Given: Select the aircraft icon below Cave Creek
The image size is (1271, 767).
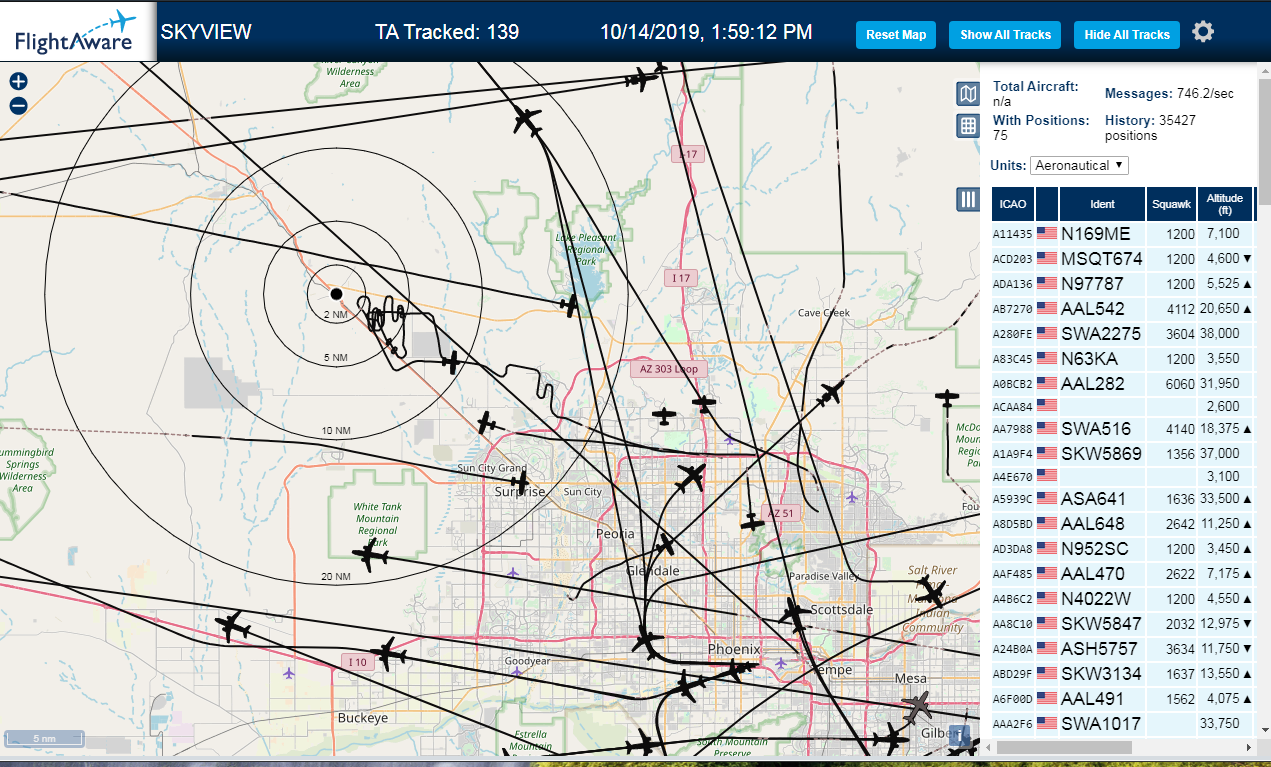Looking at the screenshot, I should pyautogui.click(x=830, y=393).
